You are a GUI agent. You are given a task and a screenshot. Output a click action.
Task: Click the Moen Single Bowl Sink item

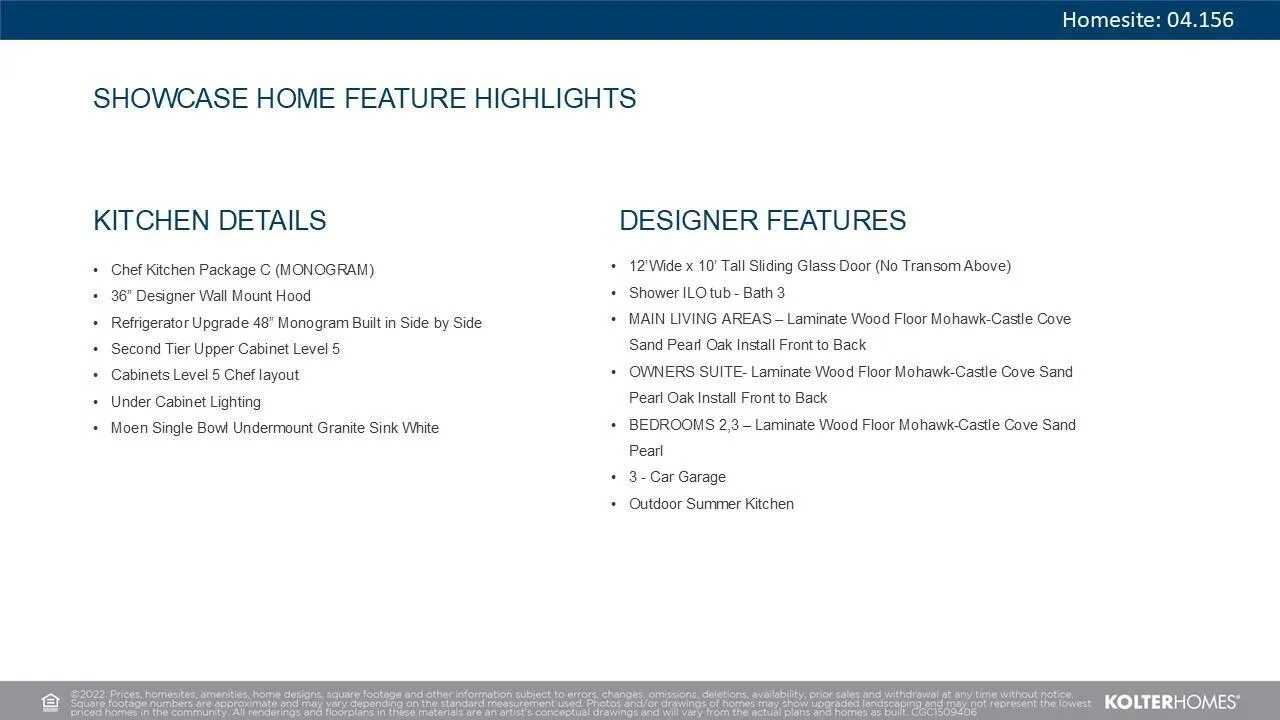[x=274, y=428]
